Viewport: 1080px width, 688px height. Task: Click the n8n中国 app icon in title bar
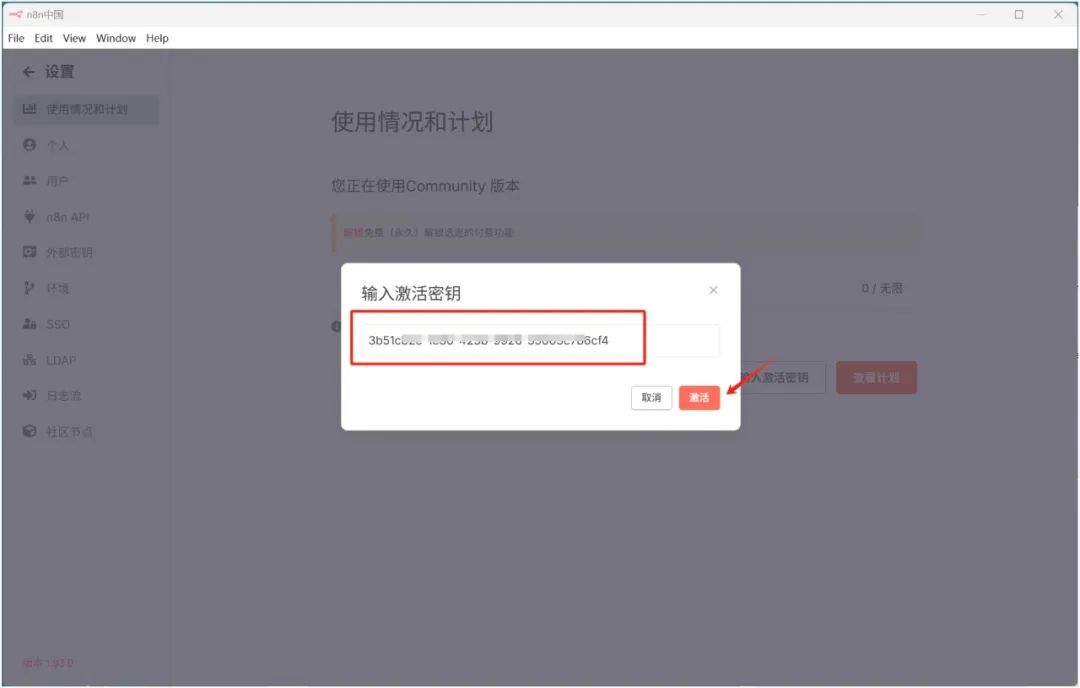click(x=15, y=14)
